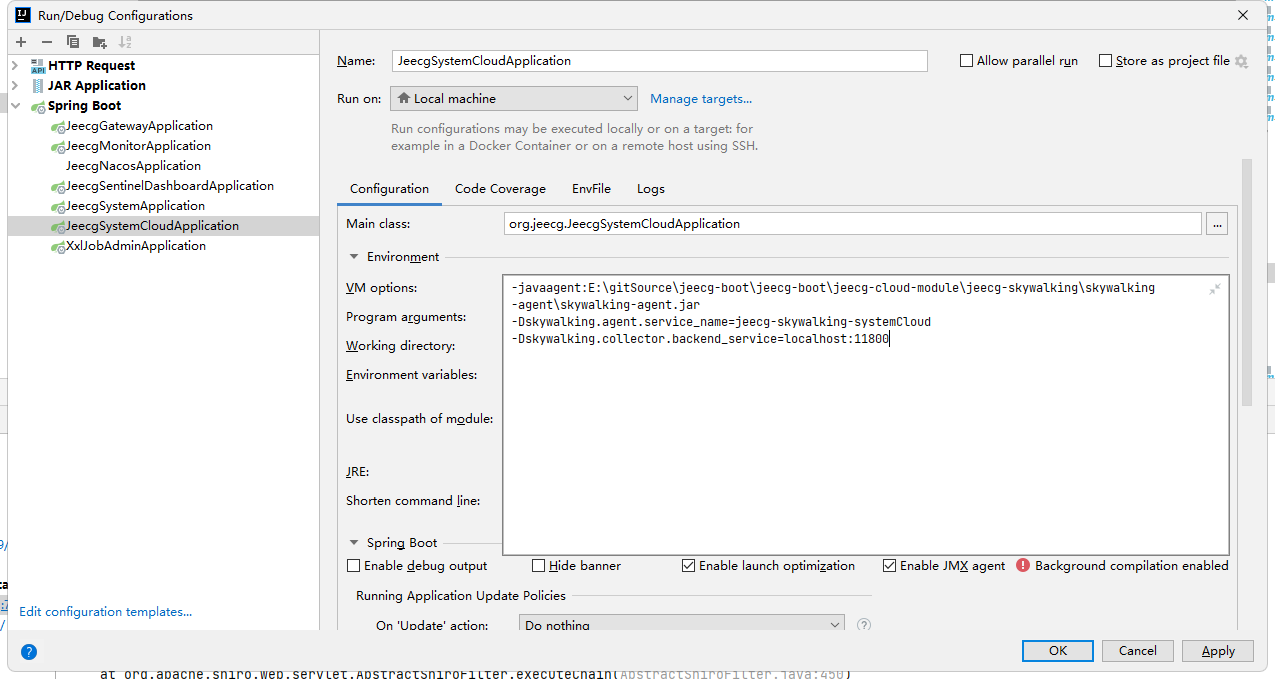Sort configurations alphabetically
Viewport: 1275px width, 679px height.
125,42
